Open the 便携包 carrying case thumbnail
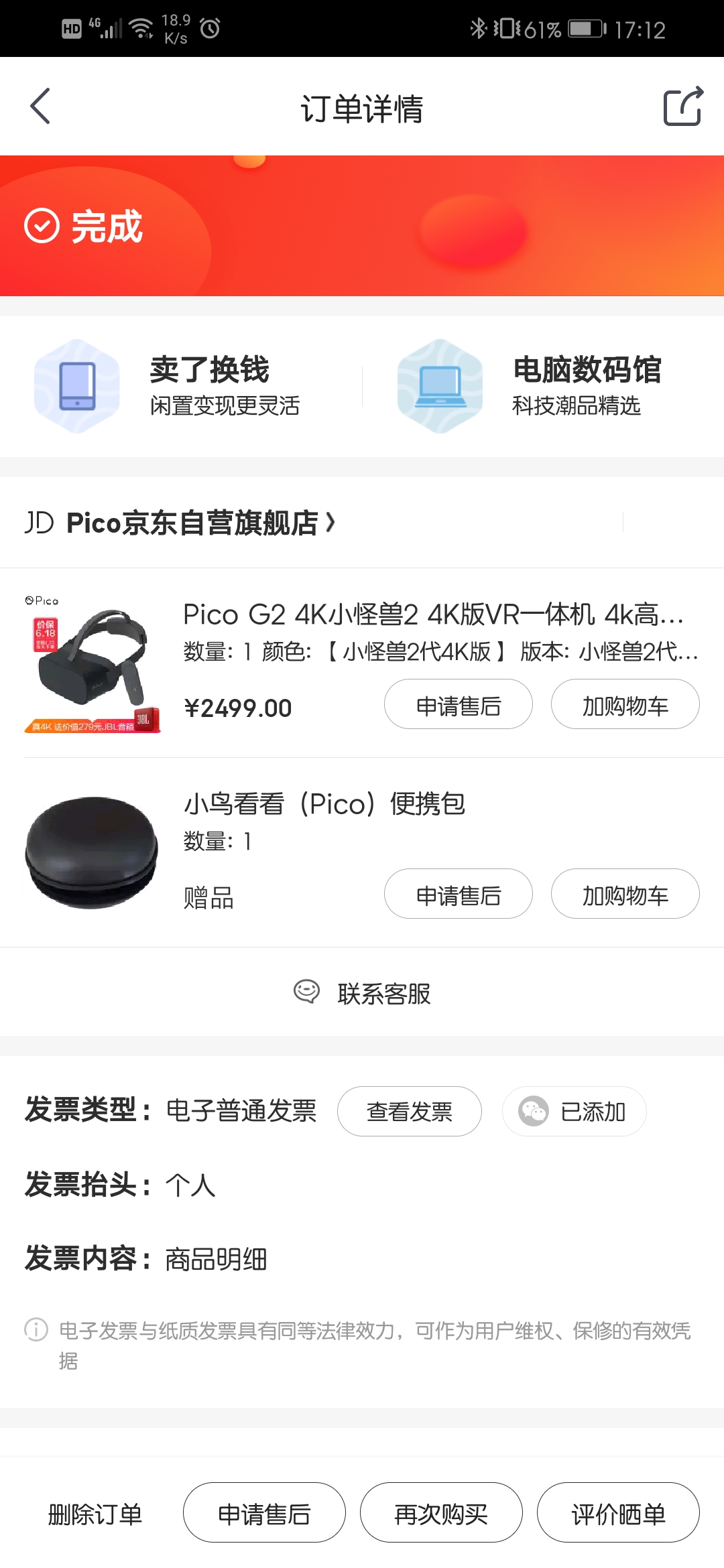Viewport: 724px width, 1568px height. point(92,852)
